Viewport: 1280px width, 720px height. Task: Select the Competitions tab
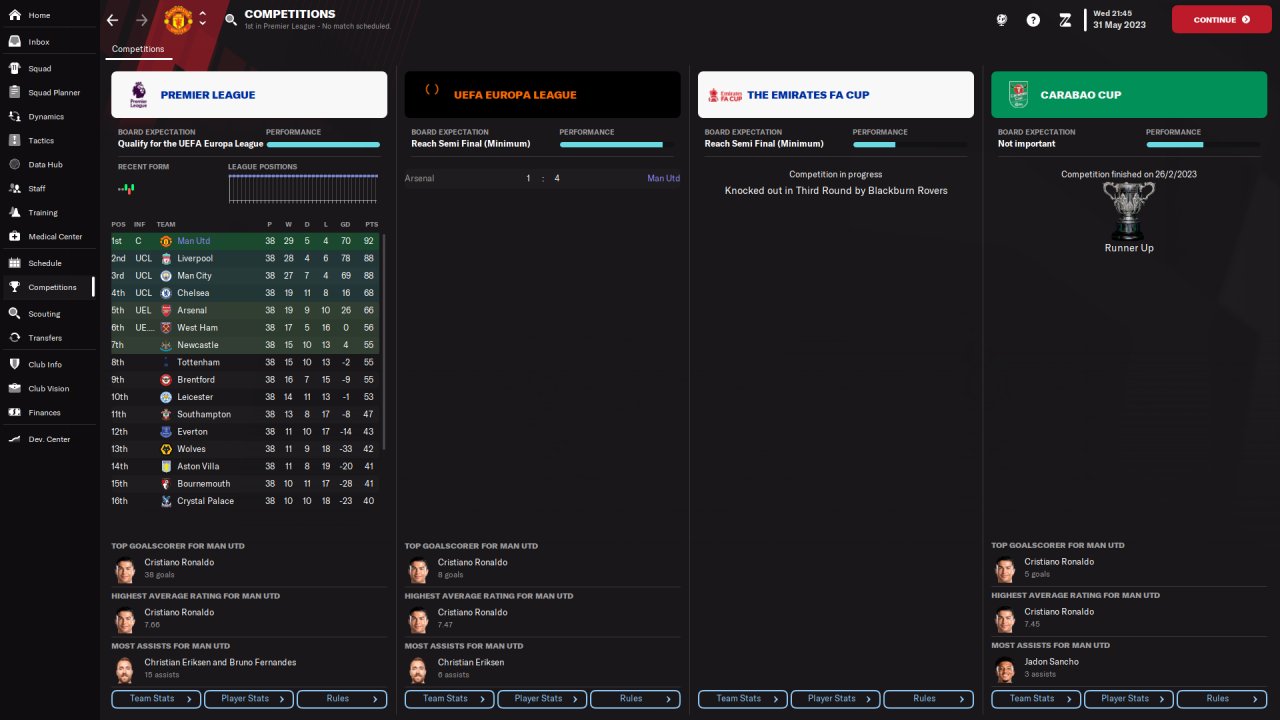[x=138, y=49]
